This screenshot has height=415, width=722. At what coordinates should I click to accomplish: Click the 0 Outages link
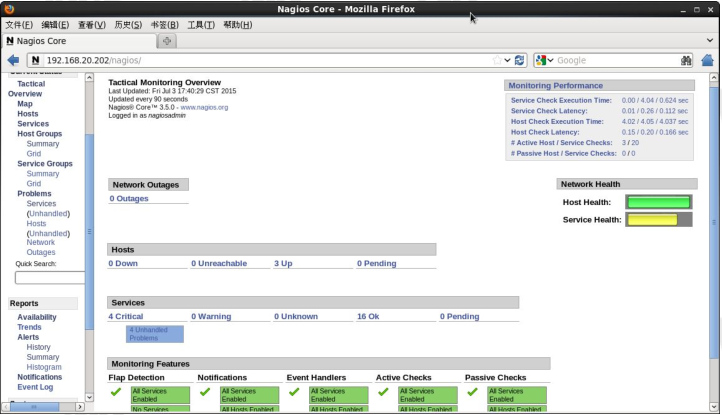(129, 199)
